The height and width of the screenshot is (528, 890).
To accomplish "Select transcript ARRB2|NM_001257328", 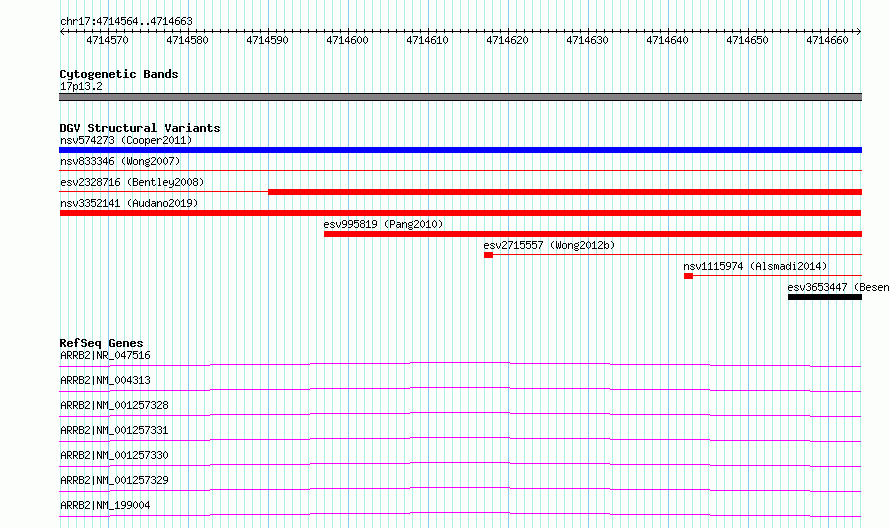I will point(114,405).
